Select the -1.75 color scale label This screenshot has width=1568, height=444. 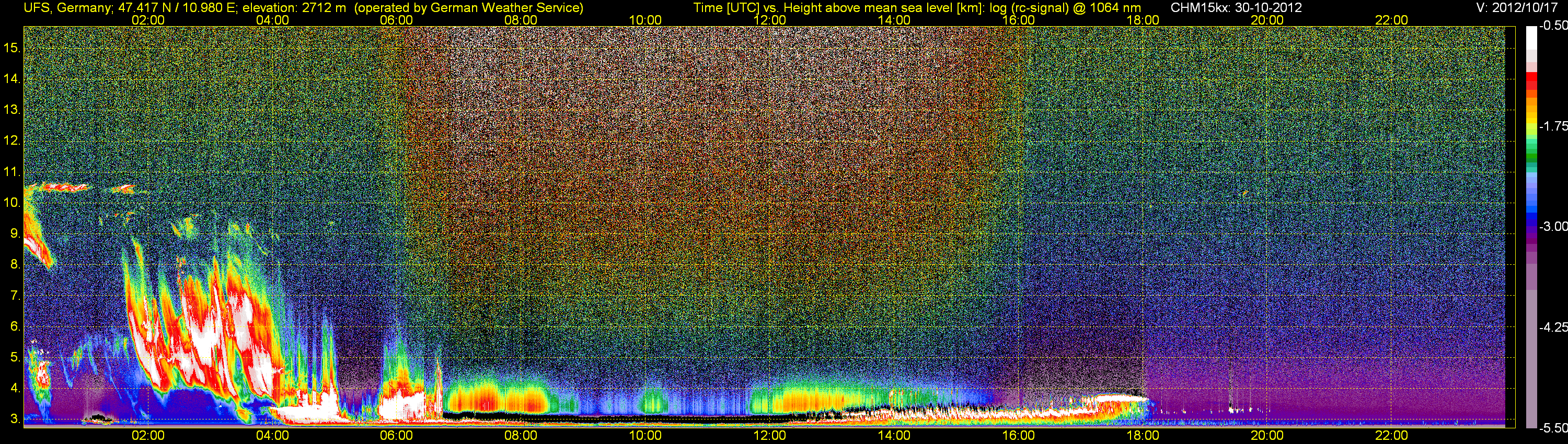(1553, 126)
